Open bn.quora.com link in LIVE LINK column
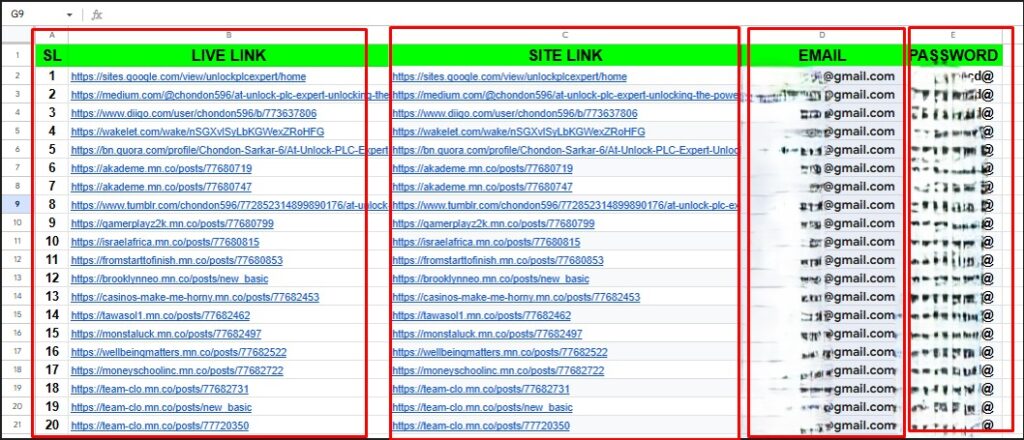The image size is (1024, 440). tap(230, 150)
